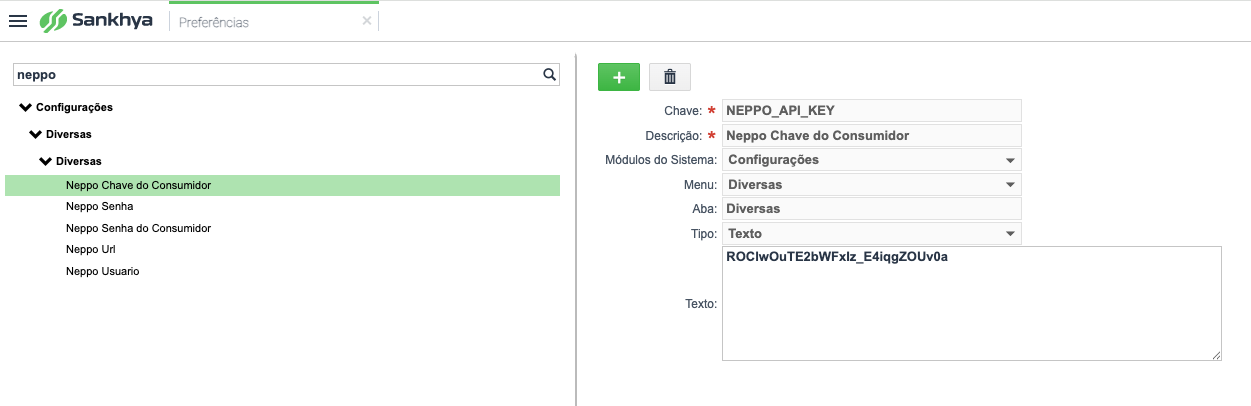This screenshot has width=1251, height=406.
Task: Click inside the Texto text area
Action: click(972, 303)
